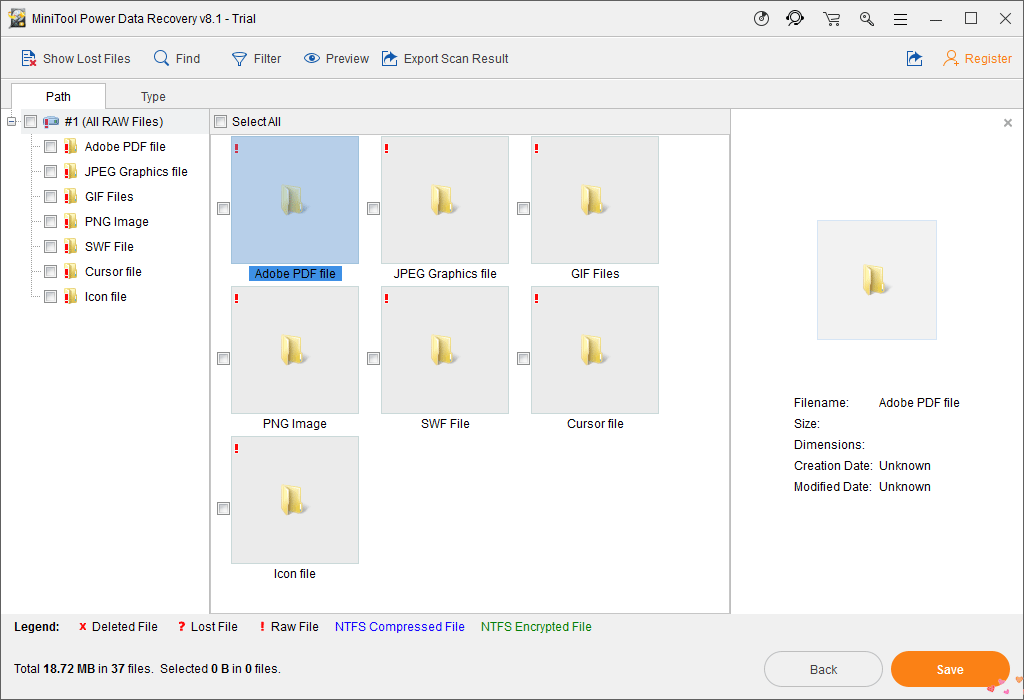The height and width of the screenshot is (700, 1024).
Task: Click the Lost File legend entry
Action: click(208, 626)
